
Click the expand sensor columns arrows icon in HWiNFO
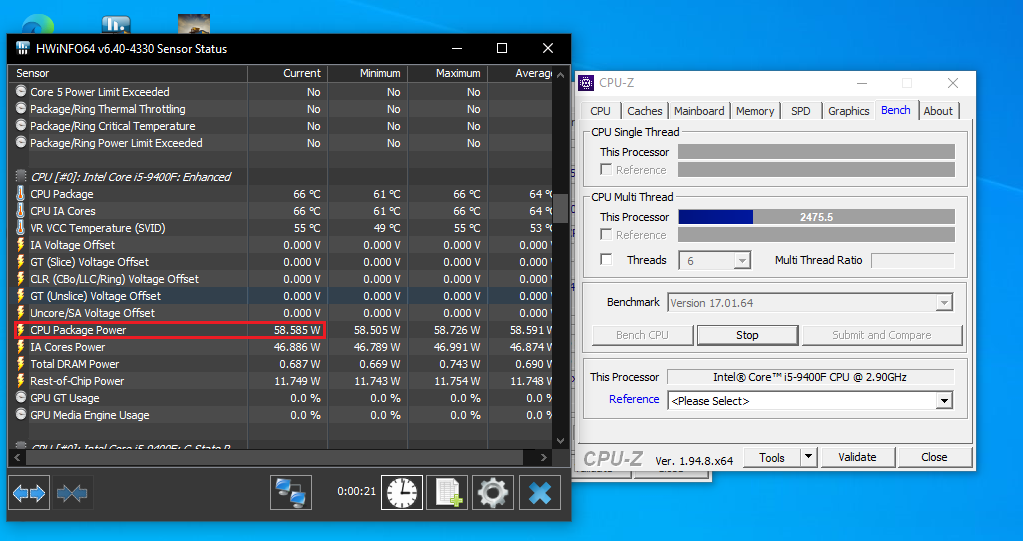[29, 493]
